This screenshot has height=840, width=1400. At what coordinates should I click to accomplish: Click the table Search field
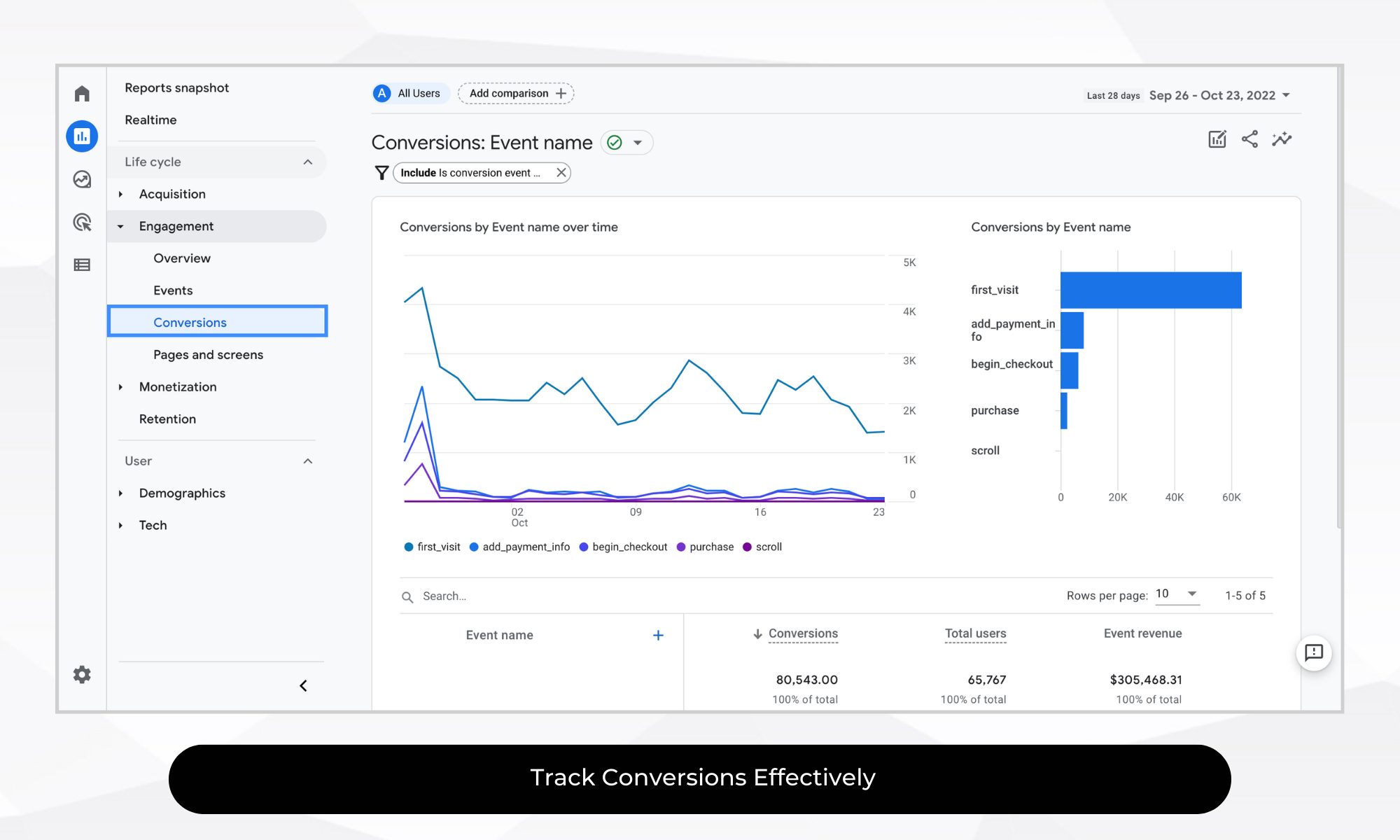[x=444, y=596]
